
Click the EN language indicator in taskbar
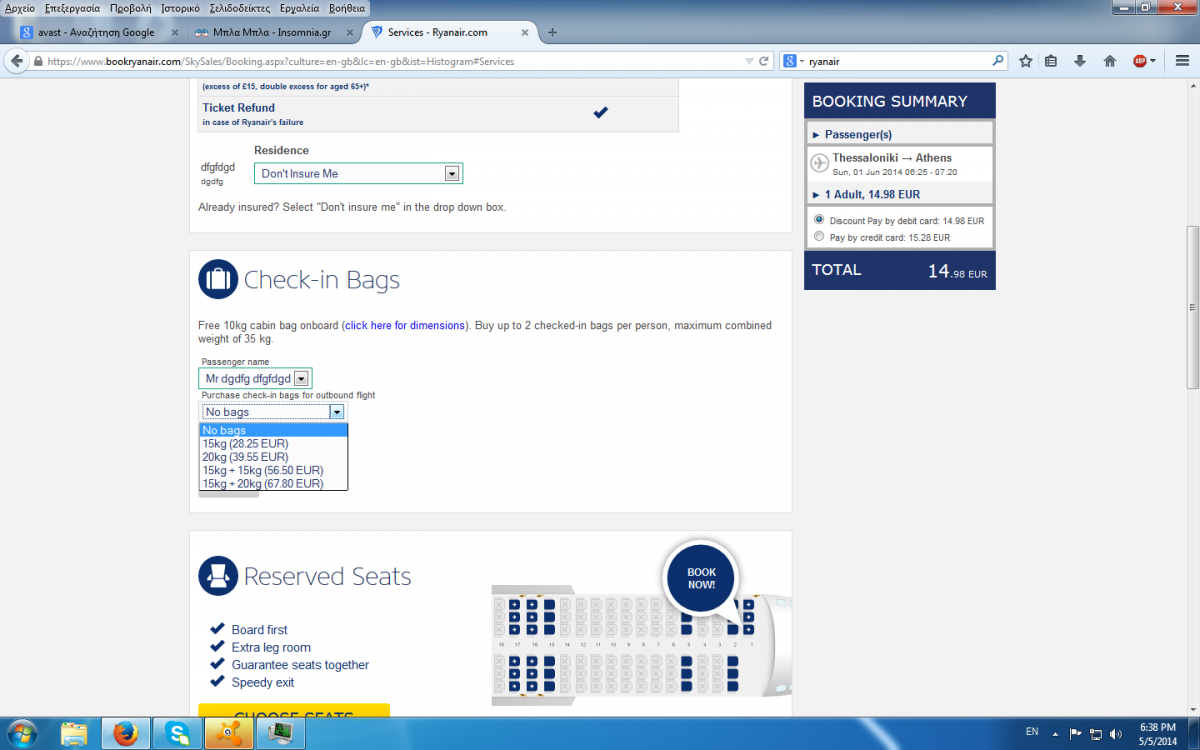1032,734
